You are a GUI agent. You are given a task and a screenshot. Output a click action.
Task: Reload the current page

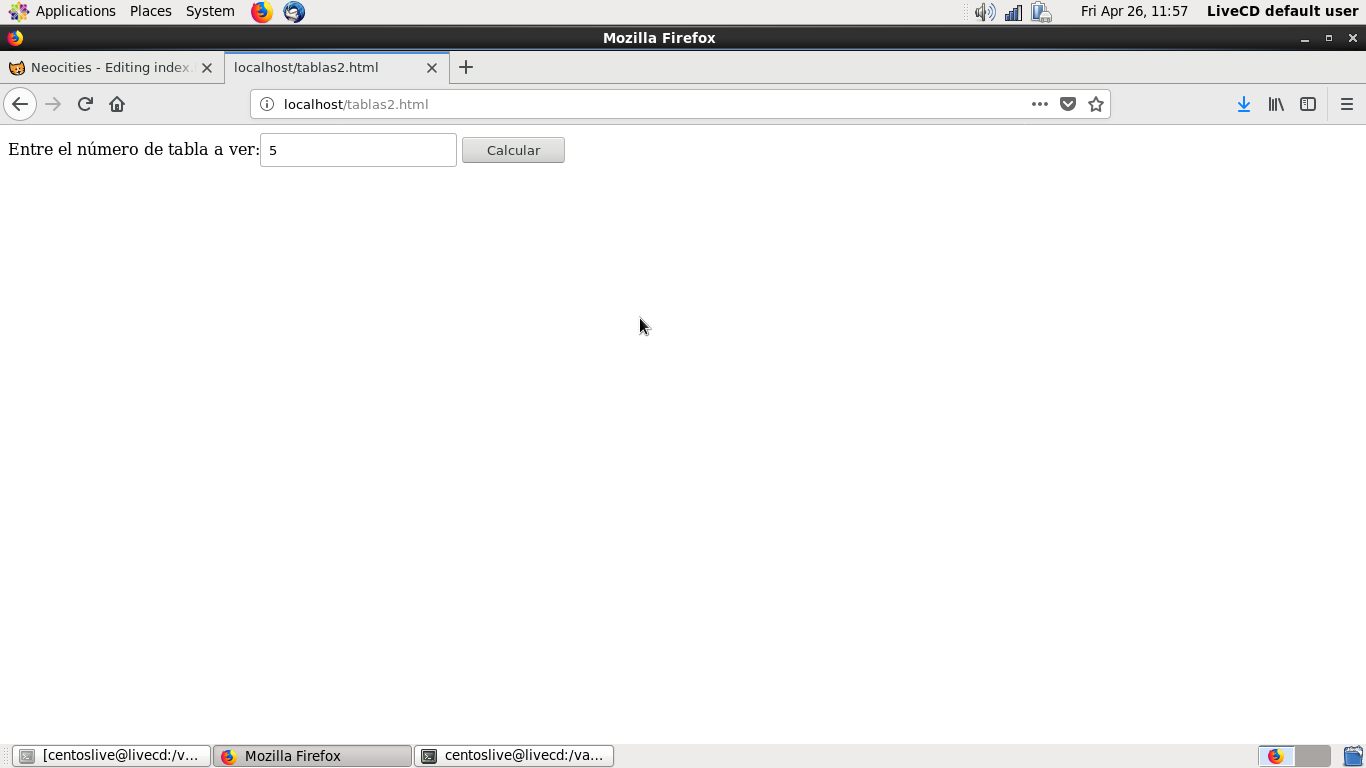click(x=85, y=104)
